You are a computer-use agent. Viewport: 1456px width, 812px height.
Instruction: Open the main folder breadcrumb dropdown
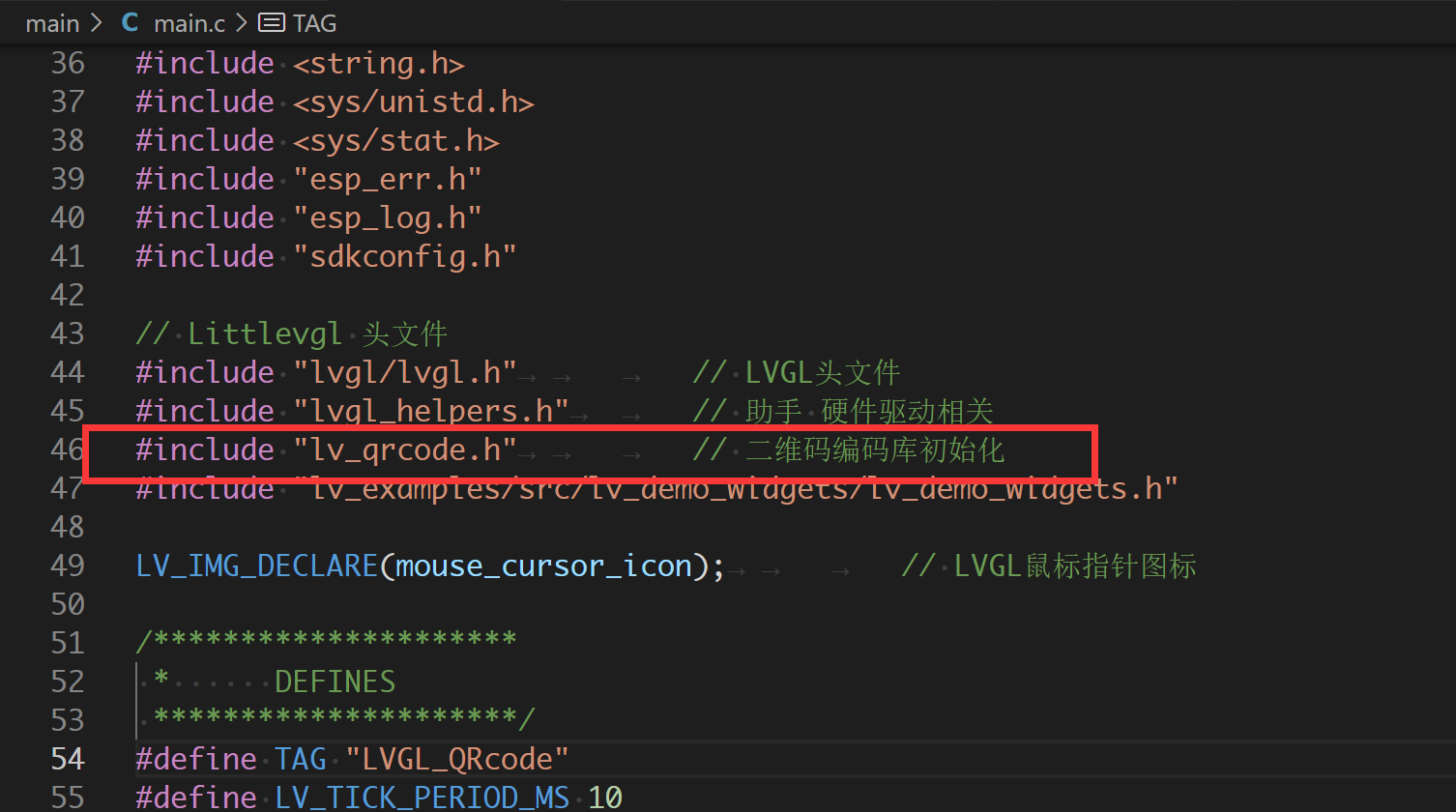pos(52,22)
